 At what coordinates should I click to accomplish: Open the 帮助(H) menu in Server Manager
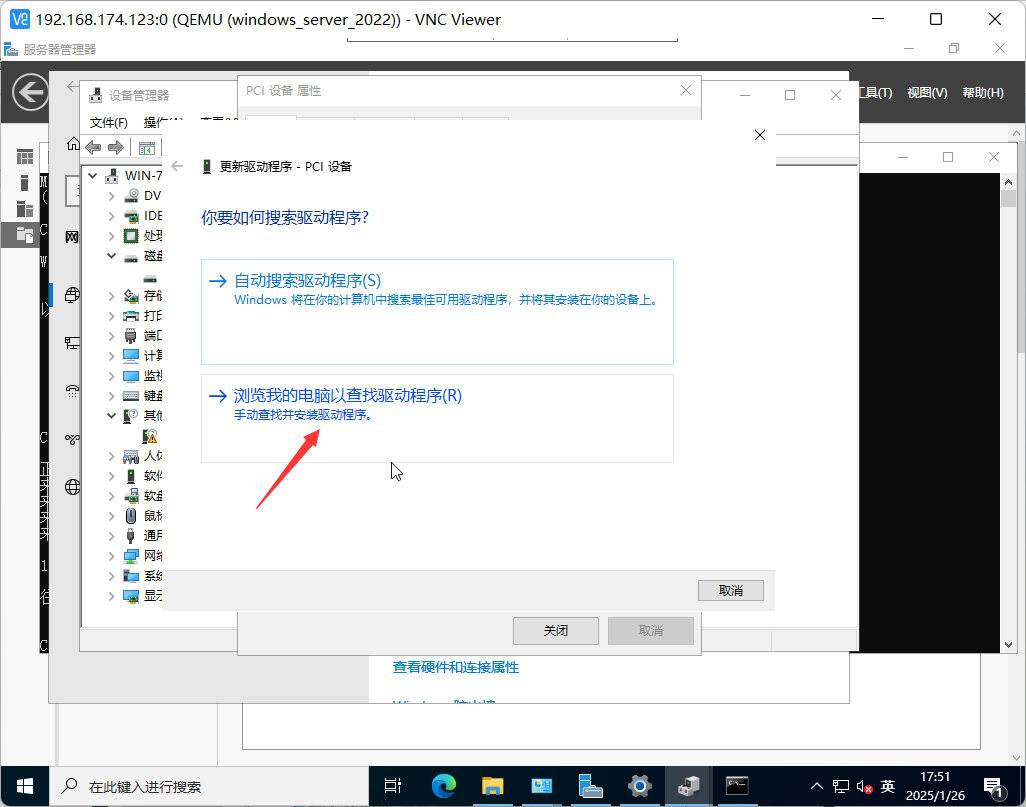[983, 92]
